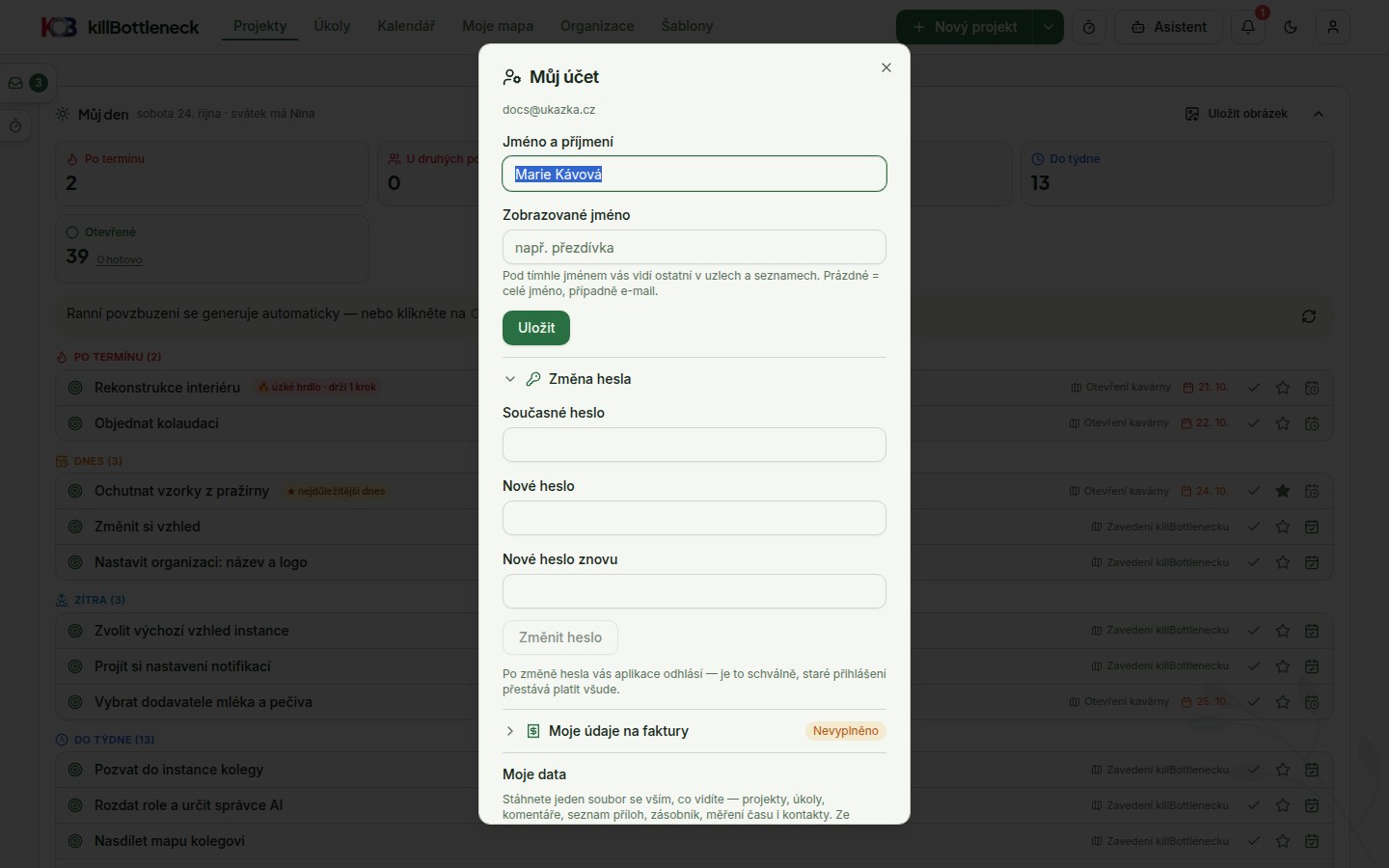The image size is (1389, 868).
Task: Open the Projekty tab
Action: (x=260, y=26)
